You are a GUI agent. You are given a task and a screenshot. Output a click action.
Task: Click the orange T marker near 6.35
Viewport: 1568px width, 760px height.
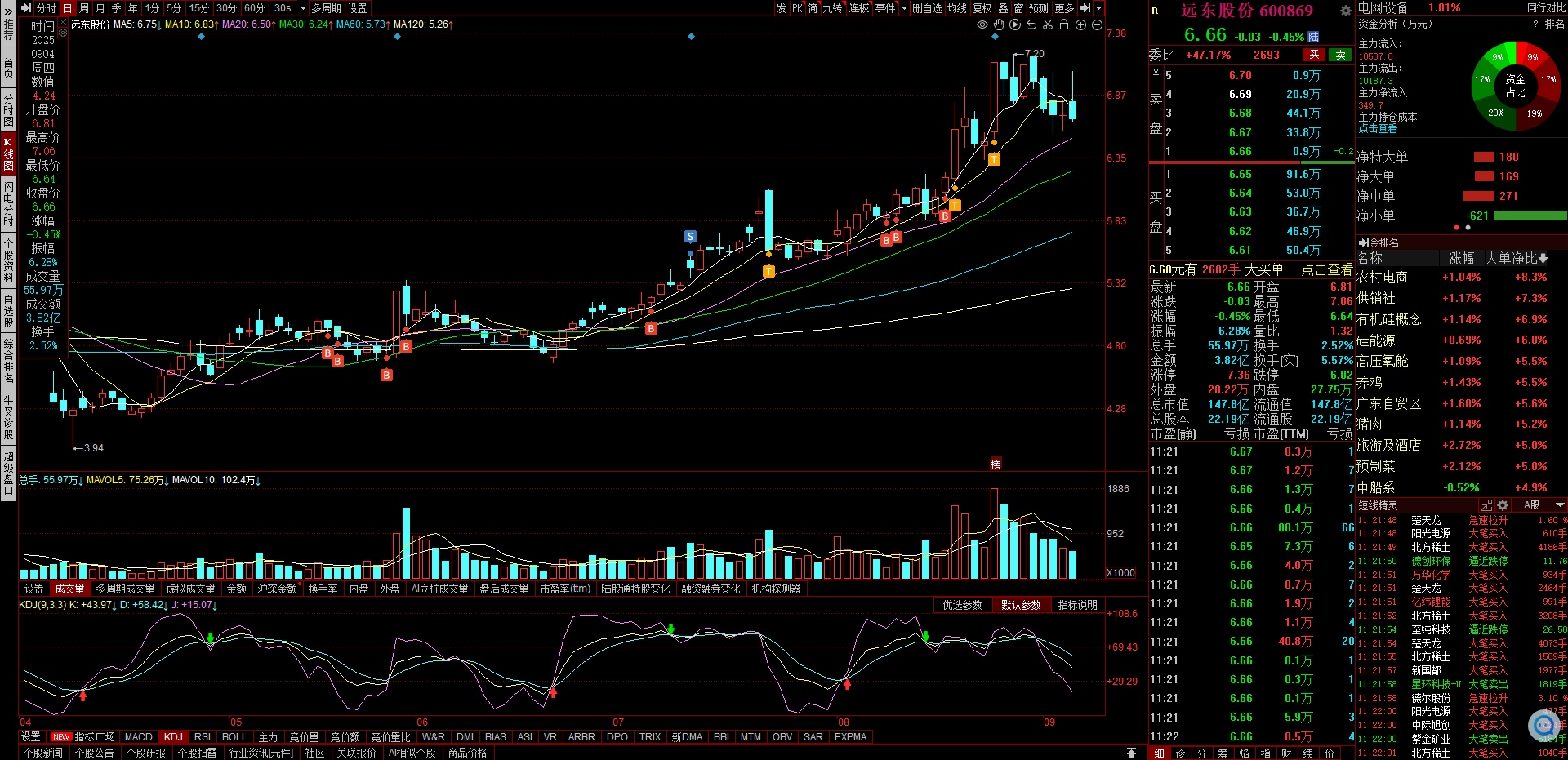[x=994, y=160]
